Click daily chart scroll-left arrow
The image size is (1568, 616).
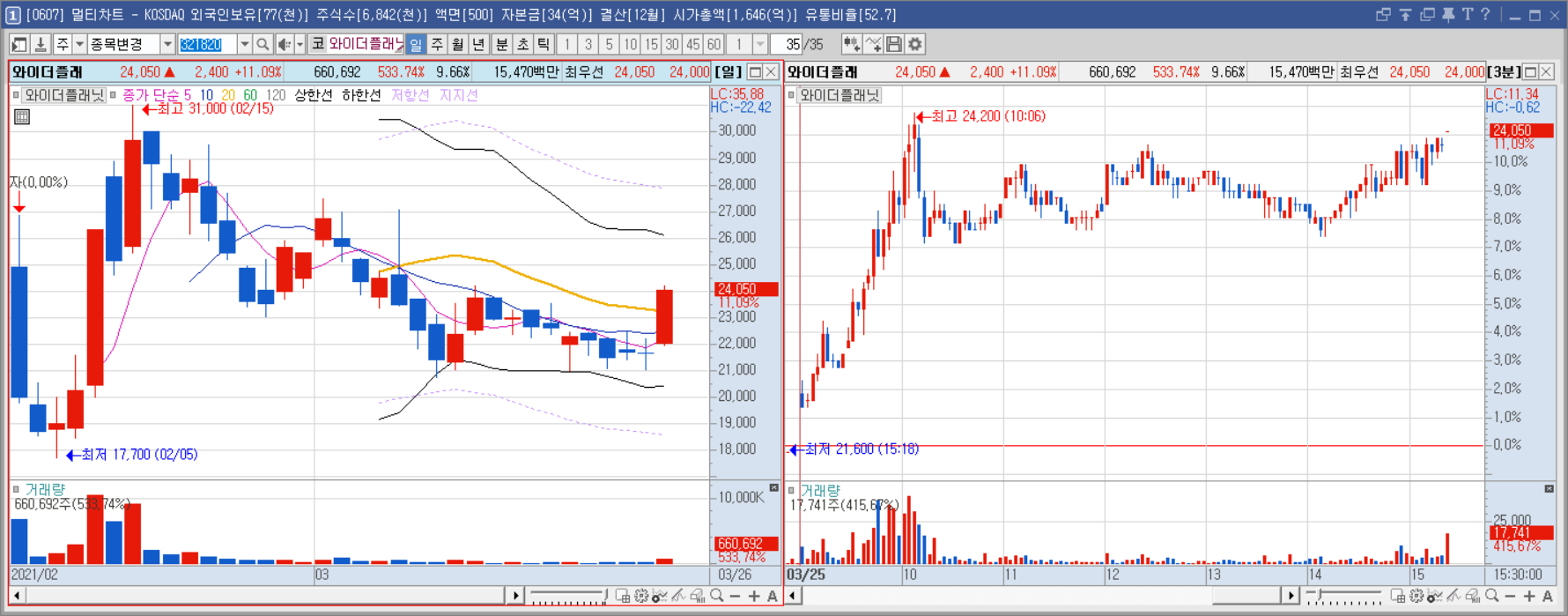pos(17,596)
